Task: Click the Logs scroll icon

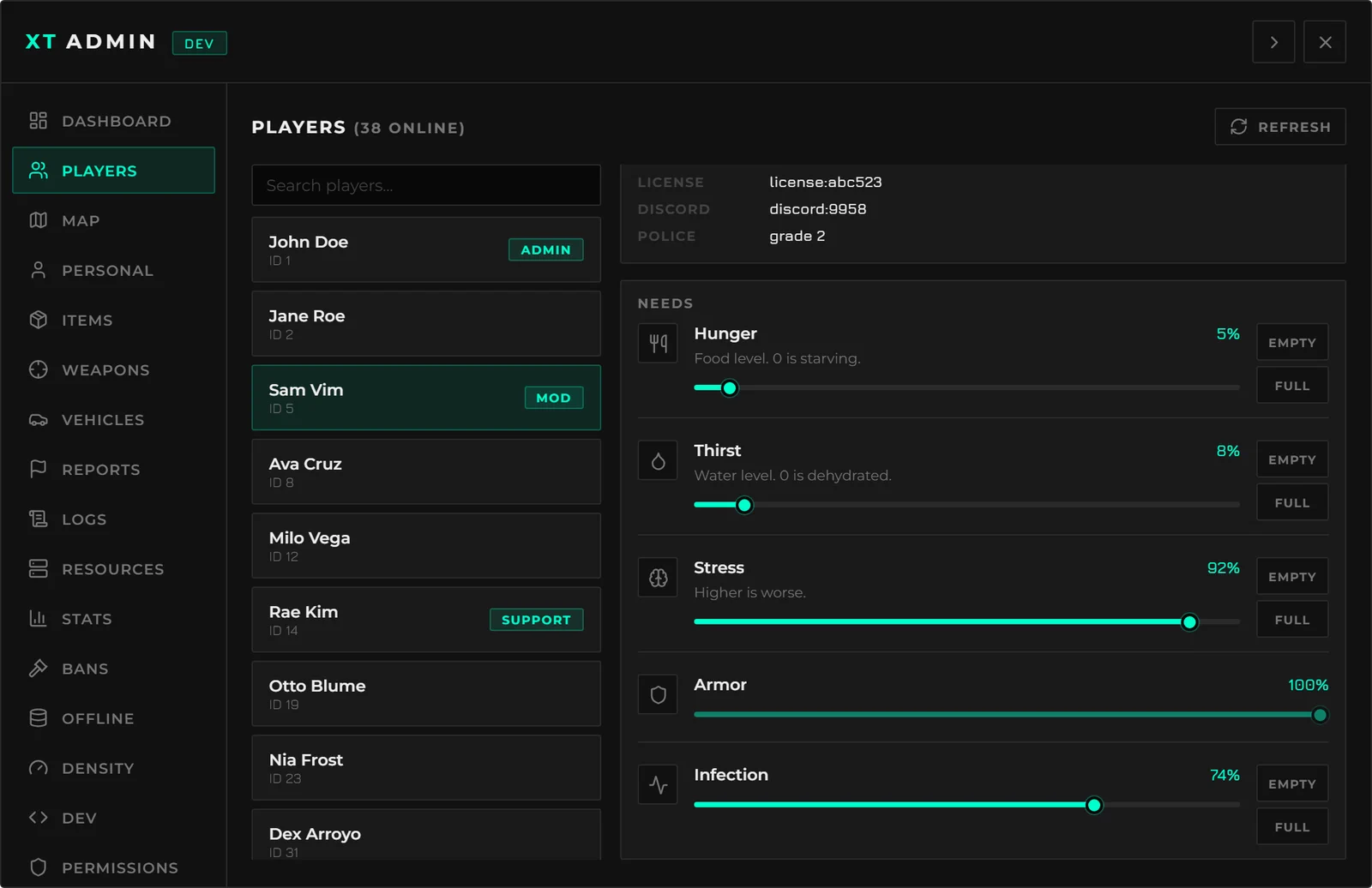Action: tap(38, 519)
